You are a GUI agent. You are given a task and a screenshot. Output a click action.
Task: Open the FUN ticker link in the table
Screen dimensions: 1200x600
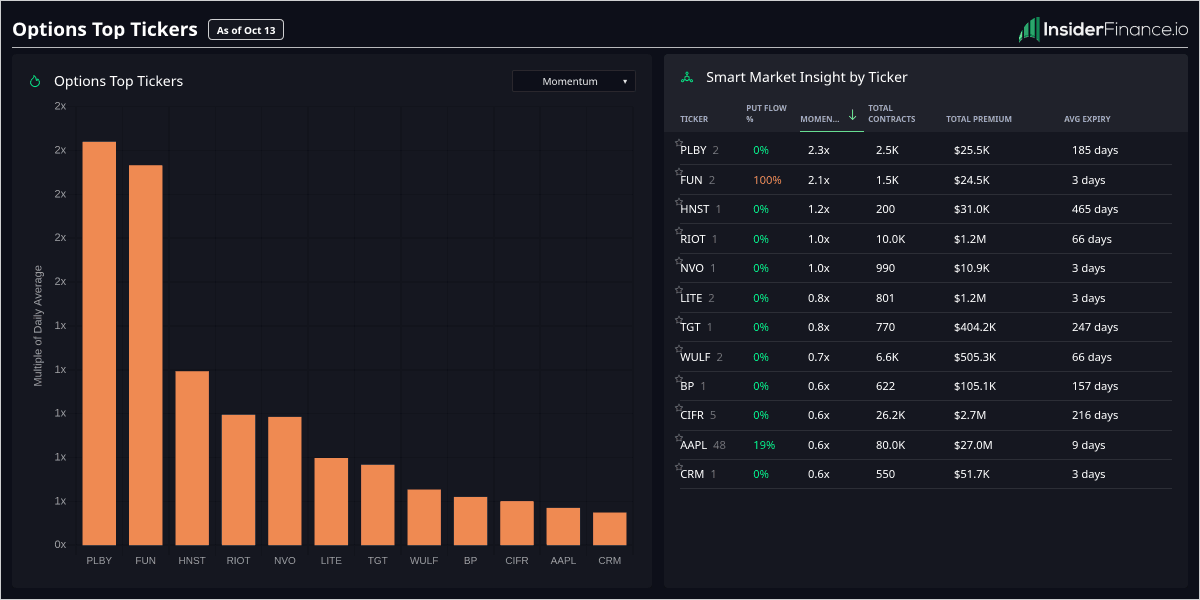pos(691,180)
